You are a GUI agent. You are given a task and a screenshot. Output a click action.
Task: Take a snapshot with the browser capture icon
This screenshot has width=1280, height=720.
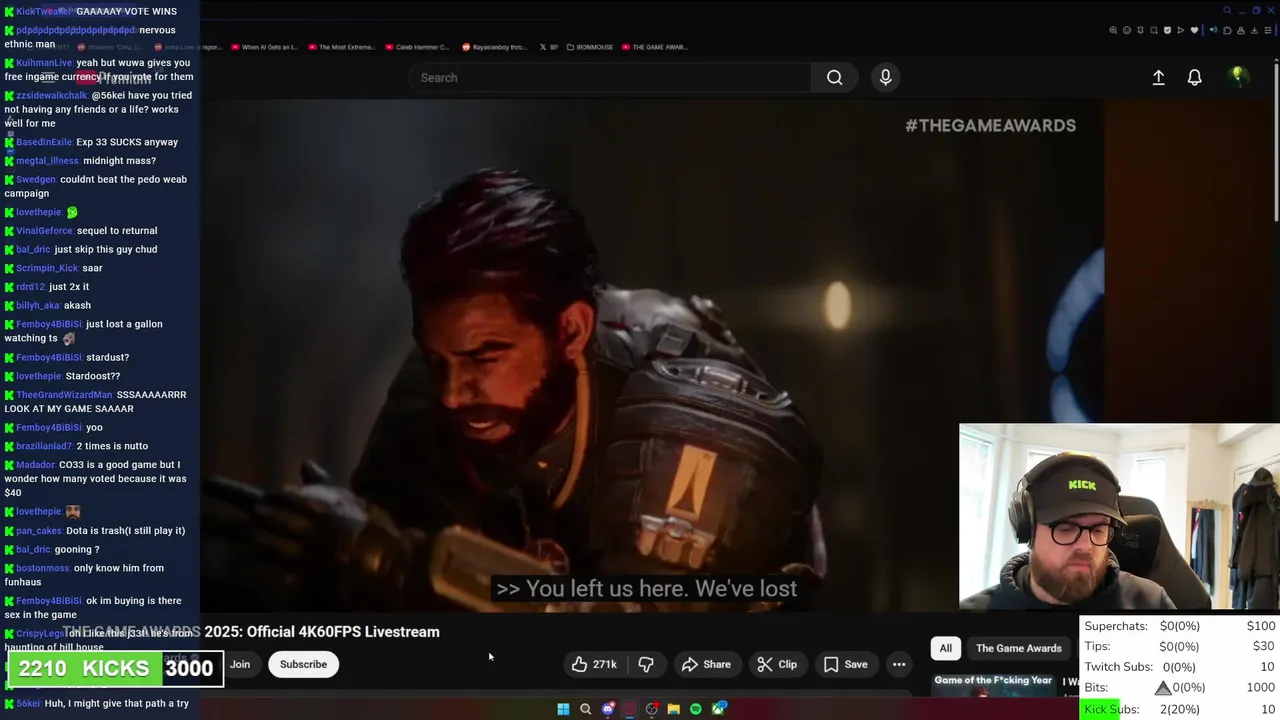pyautogui.click(x=1153, y=30)
